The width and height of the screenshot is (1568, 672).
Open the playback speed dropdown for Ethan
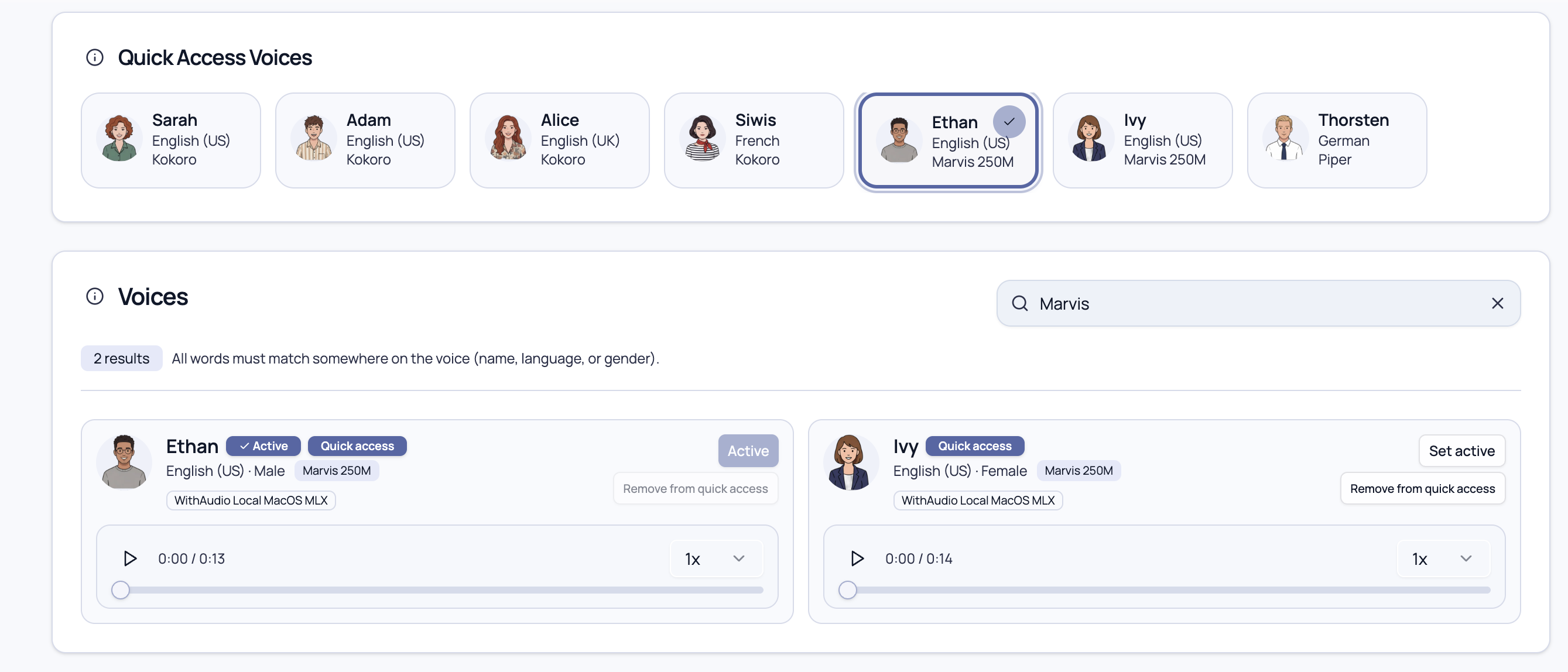point(715,558)
